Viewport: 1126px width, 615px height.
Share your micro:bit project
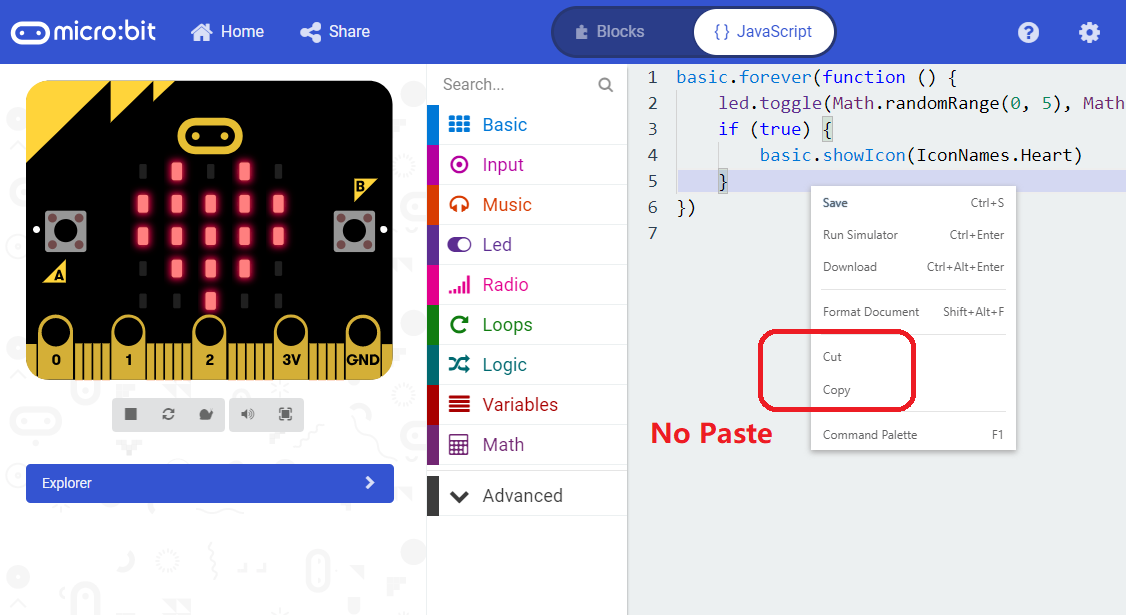335,31
